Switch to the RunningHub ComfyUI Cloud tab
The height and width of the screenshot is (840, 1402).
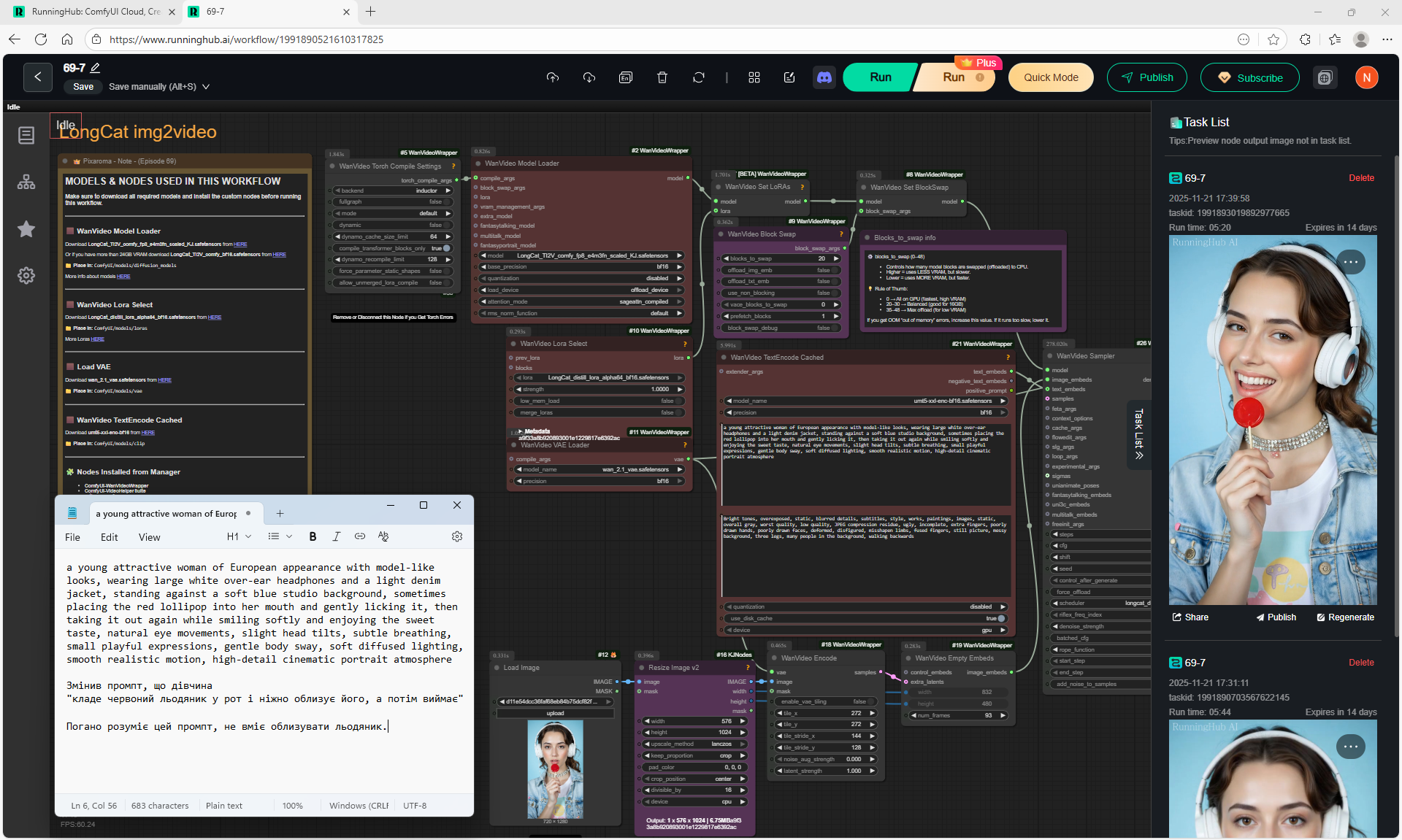95,12
